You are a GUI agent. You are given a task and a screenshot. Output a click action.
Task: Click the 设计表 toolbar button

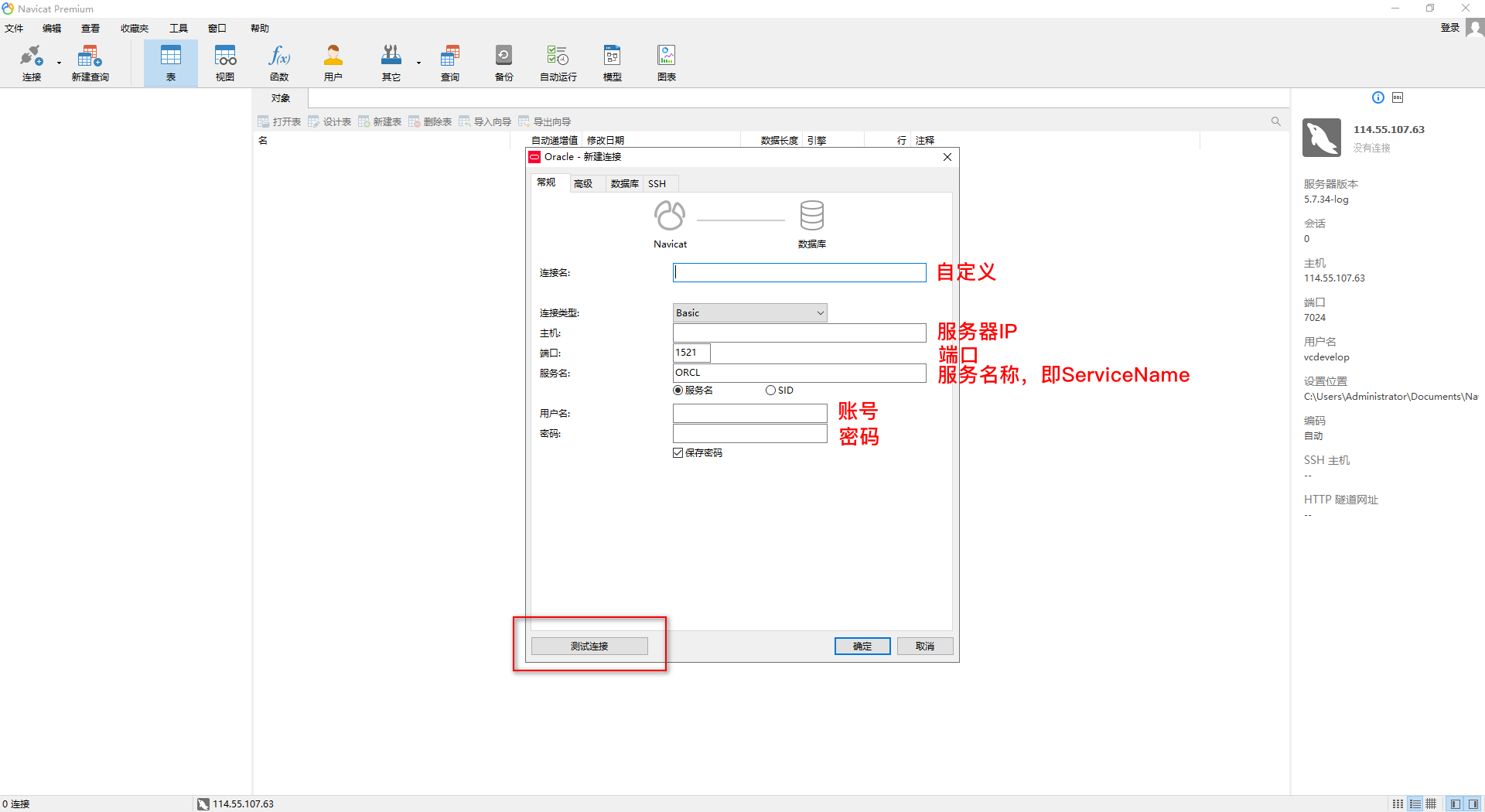click(x=329, y=121)
